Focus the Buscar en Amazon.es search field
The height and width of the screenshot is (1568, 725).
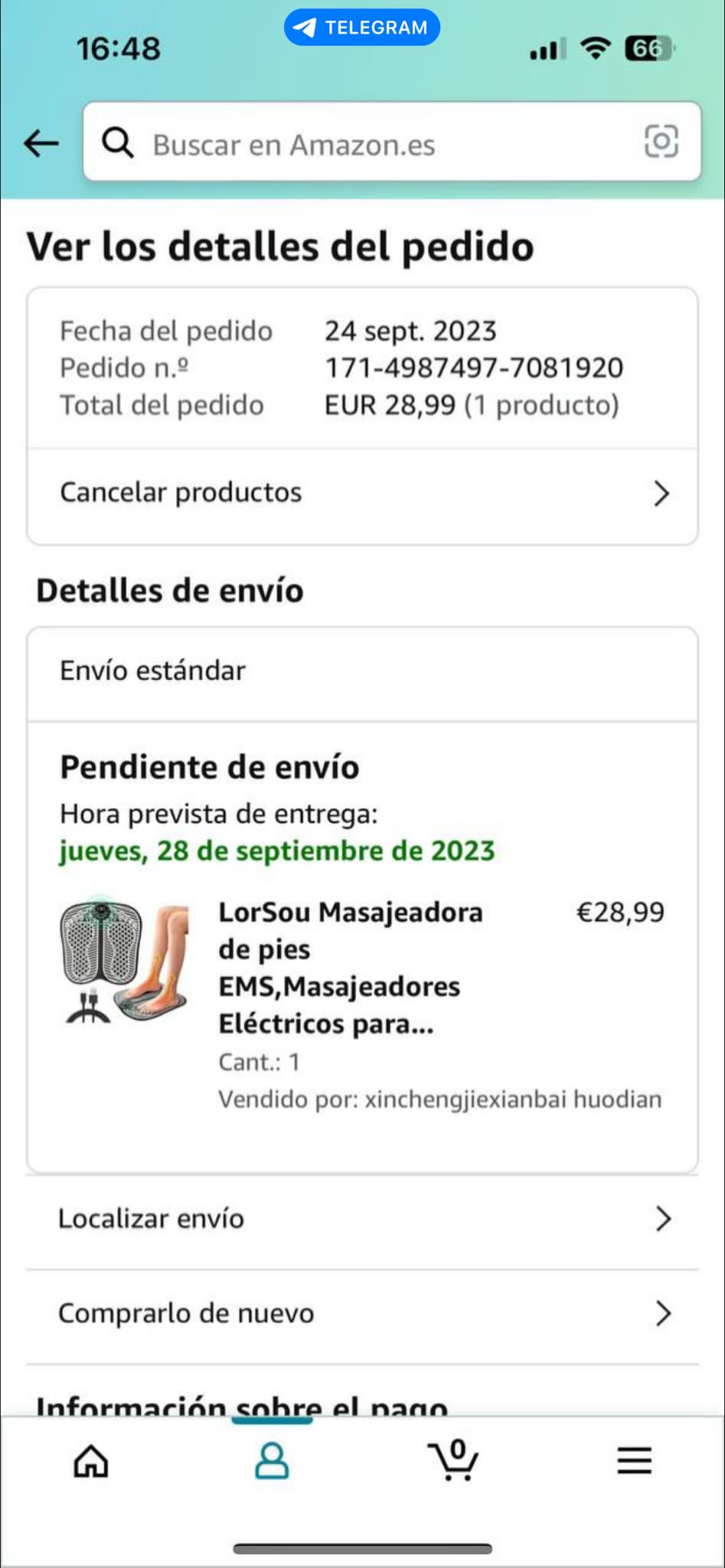click(x=392, y=142)
